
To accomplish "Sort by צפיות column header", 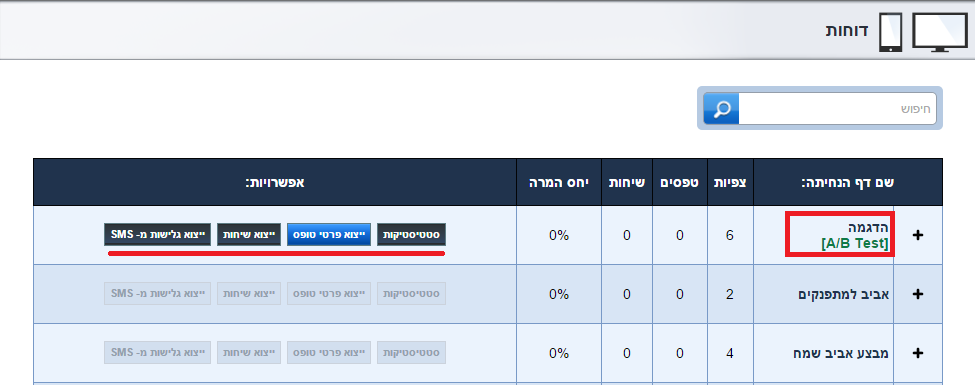I will coord(730,183).
